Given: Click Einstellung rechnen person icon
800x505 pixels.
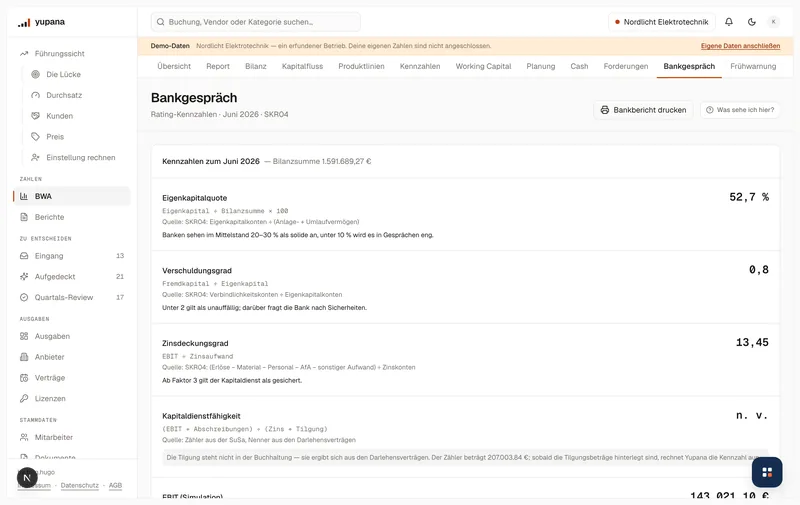Looking at the screenshot, I should coord(35,158).
